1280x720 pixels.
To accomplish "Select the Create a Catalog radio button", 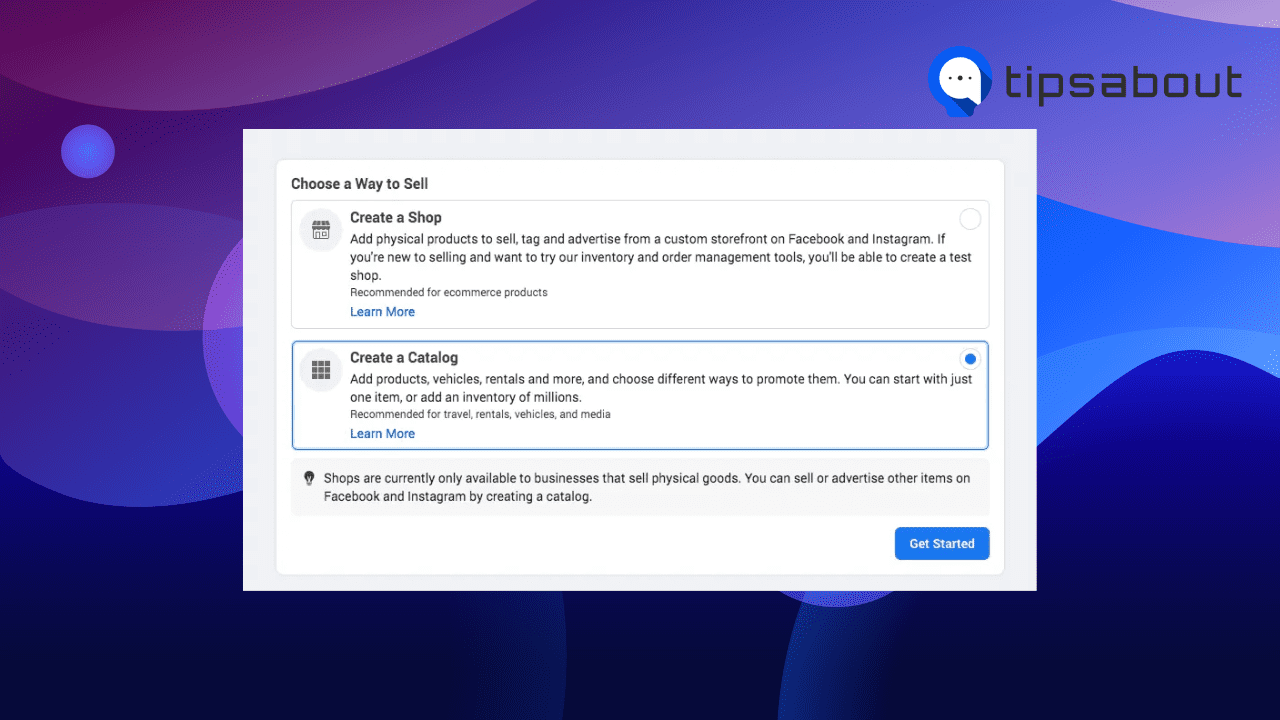I will 970,359.
